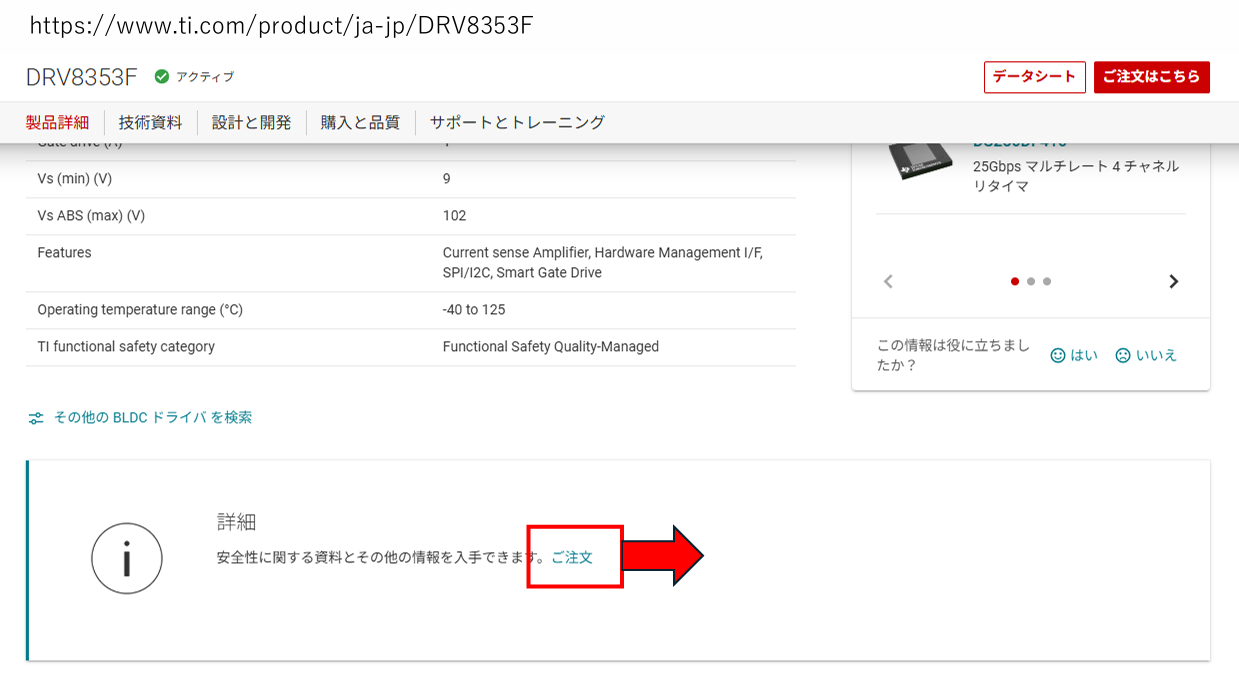Click the 25Gbps マルチレート 4 チャネル リタイマ text
1239x685 pixels.
[x=1076, y=176]
